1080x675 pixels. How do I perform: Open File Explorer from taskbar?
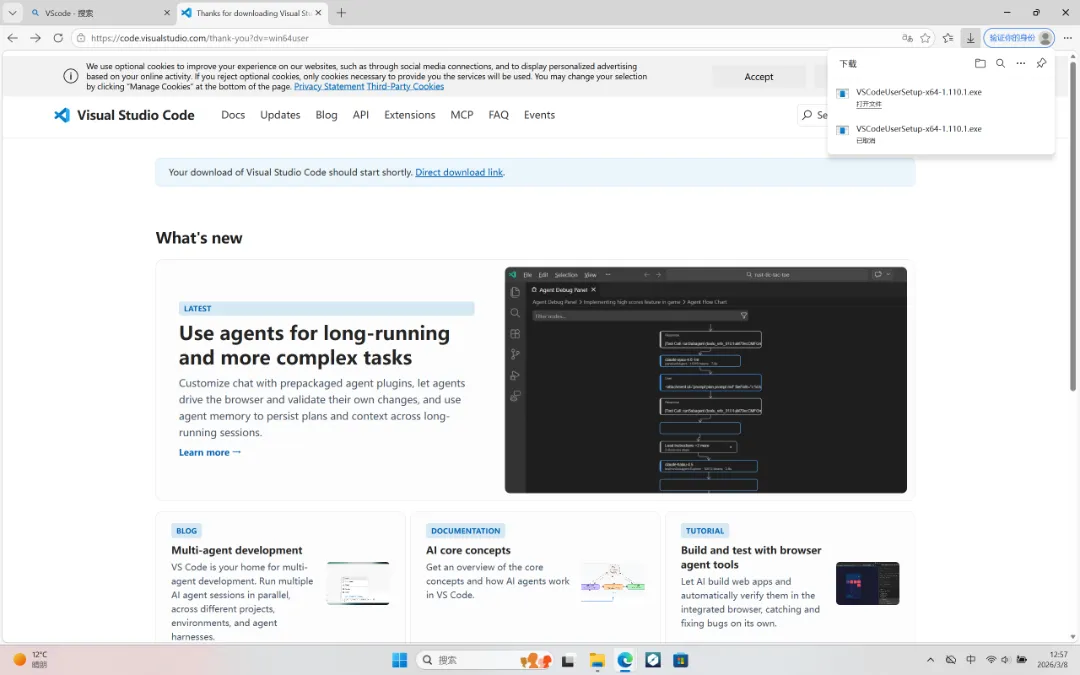tap(596, 660)
